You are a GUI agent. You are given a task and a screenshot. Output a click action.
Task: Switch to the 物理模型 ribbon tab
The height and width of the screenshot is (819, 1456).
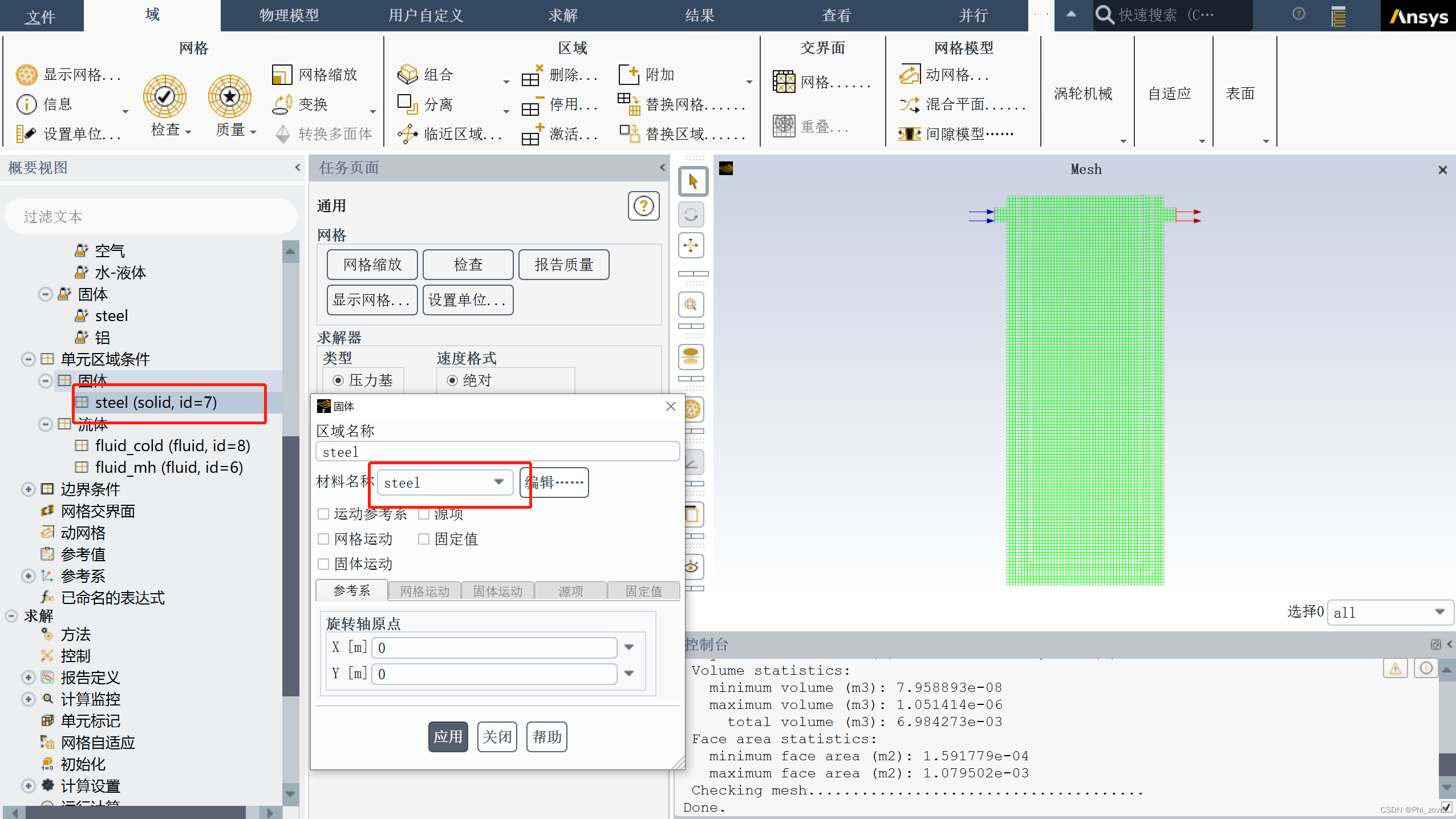coord(289,15)
